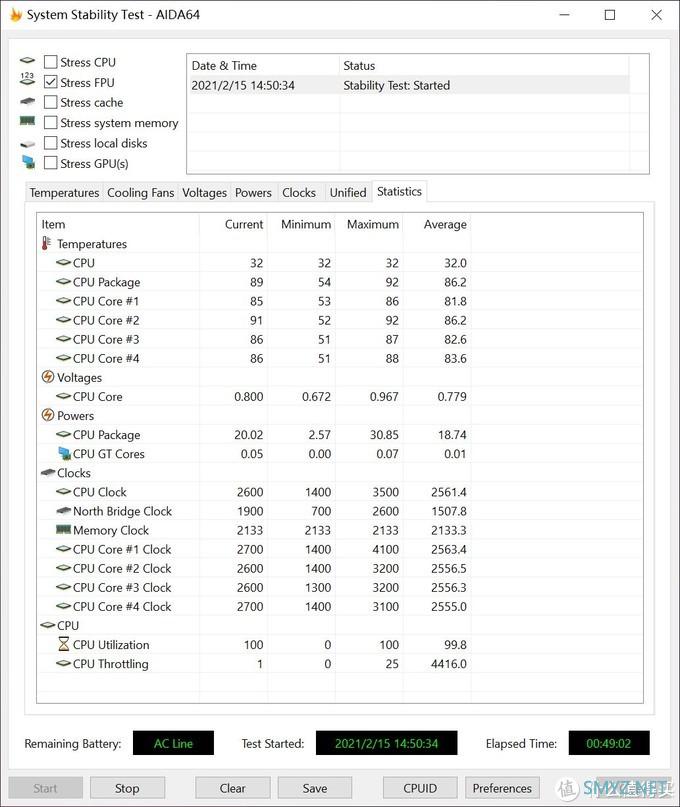Click the CPU Core #4 Clock icon
This screenshot has width=680, height=807.
[x=63, y=606]
